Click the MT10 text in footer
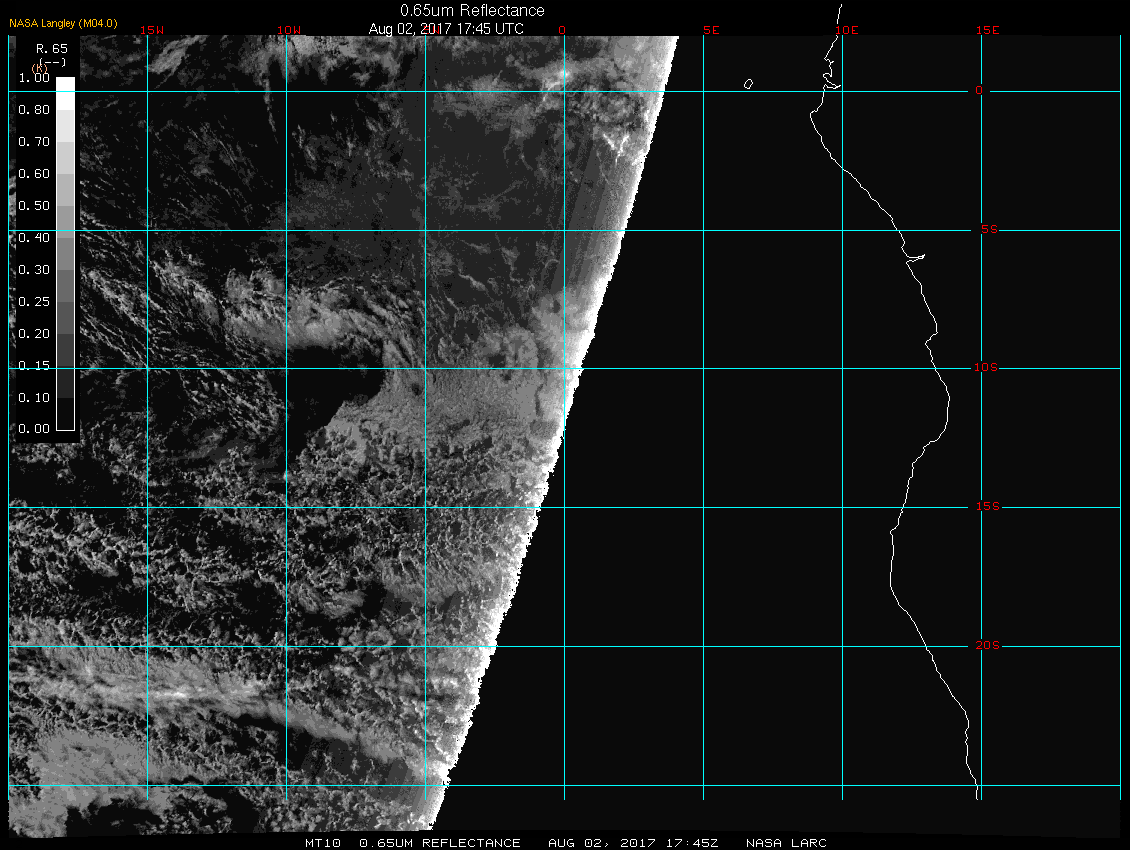Screen dimensions: 1130x850 point(324,843)
